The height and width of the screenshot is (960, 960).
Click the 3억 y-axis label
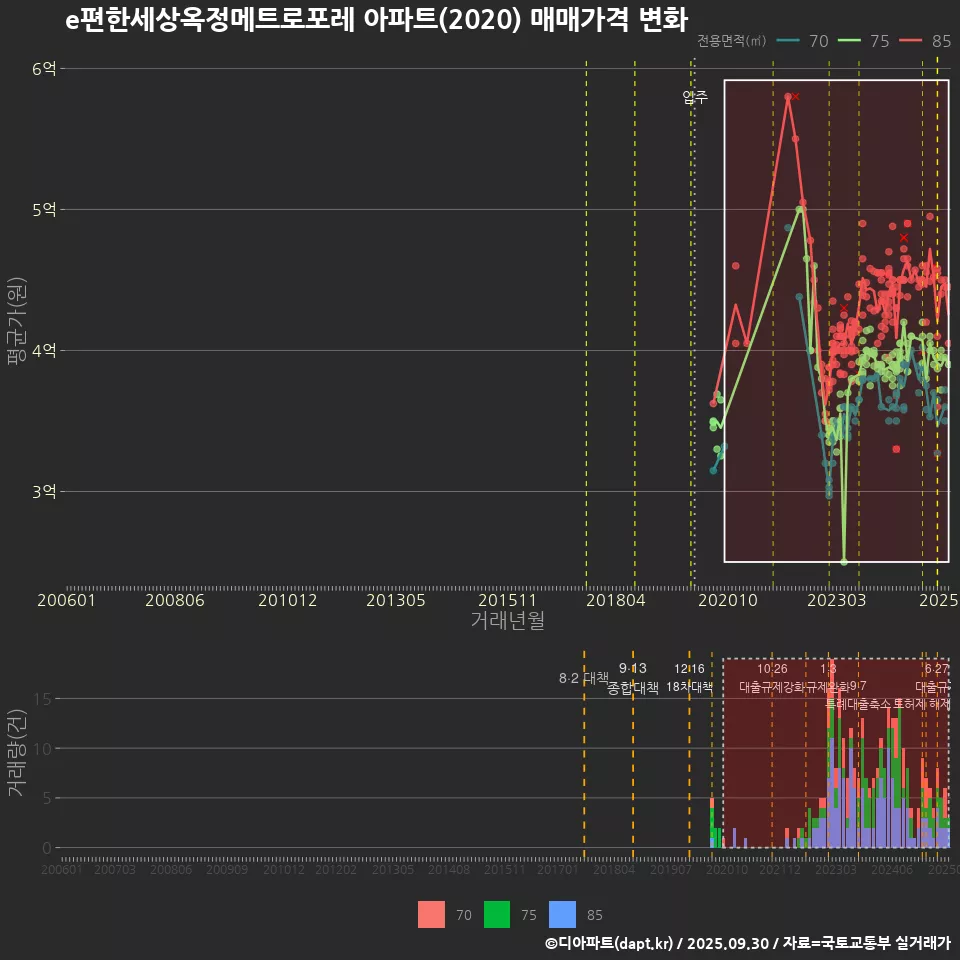pyautogui.click(x=45, y=491)
